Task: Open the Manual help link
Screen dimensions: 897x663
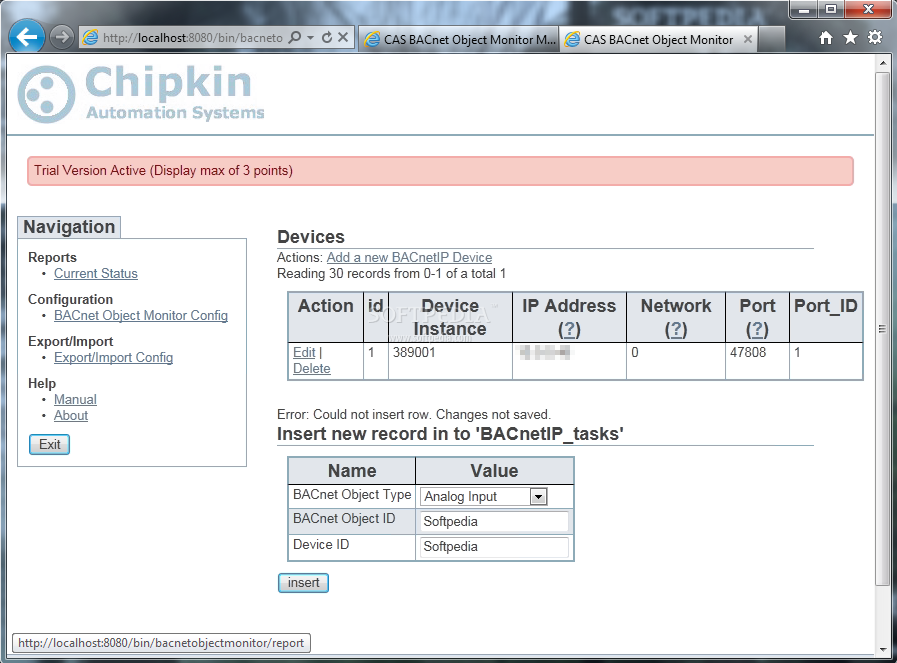Action: coord(75,399)
